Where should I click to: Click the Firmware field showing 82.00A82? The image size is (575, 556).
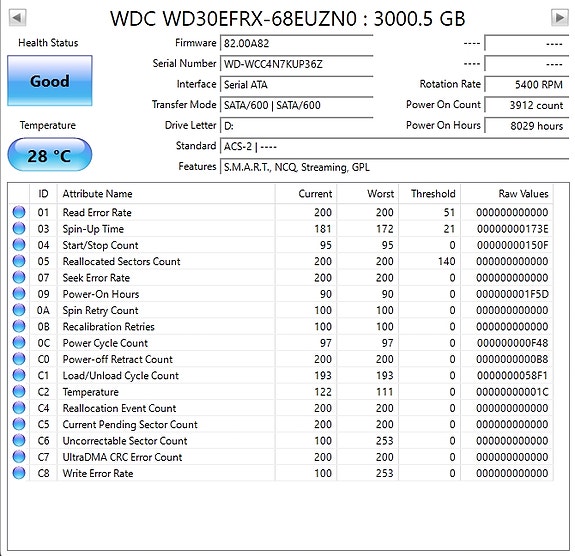[x=297, y=43]
